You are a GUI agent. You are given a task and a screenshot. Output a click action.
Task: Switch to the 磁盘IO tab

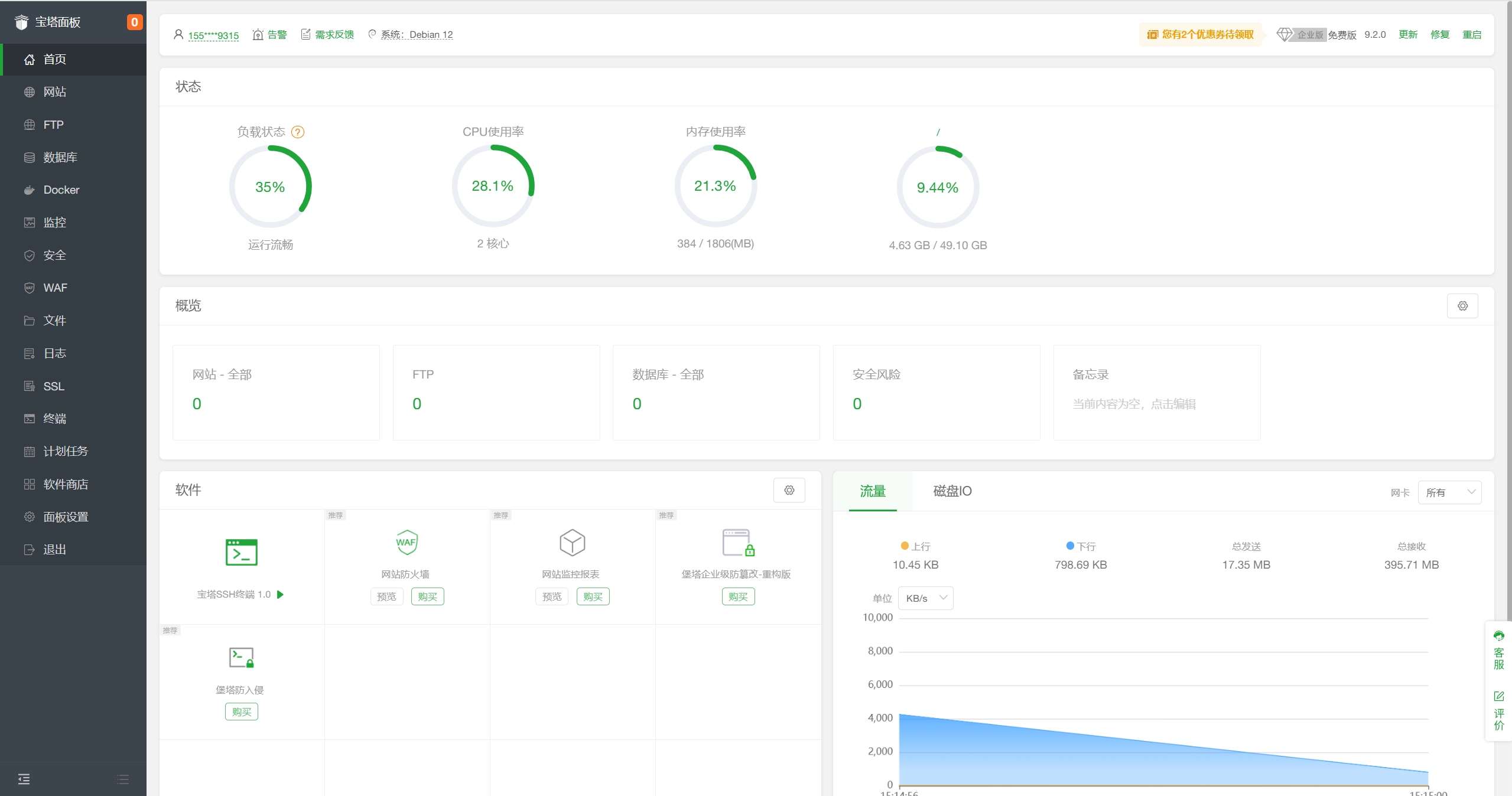[952, 491]
